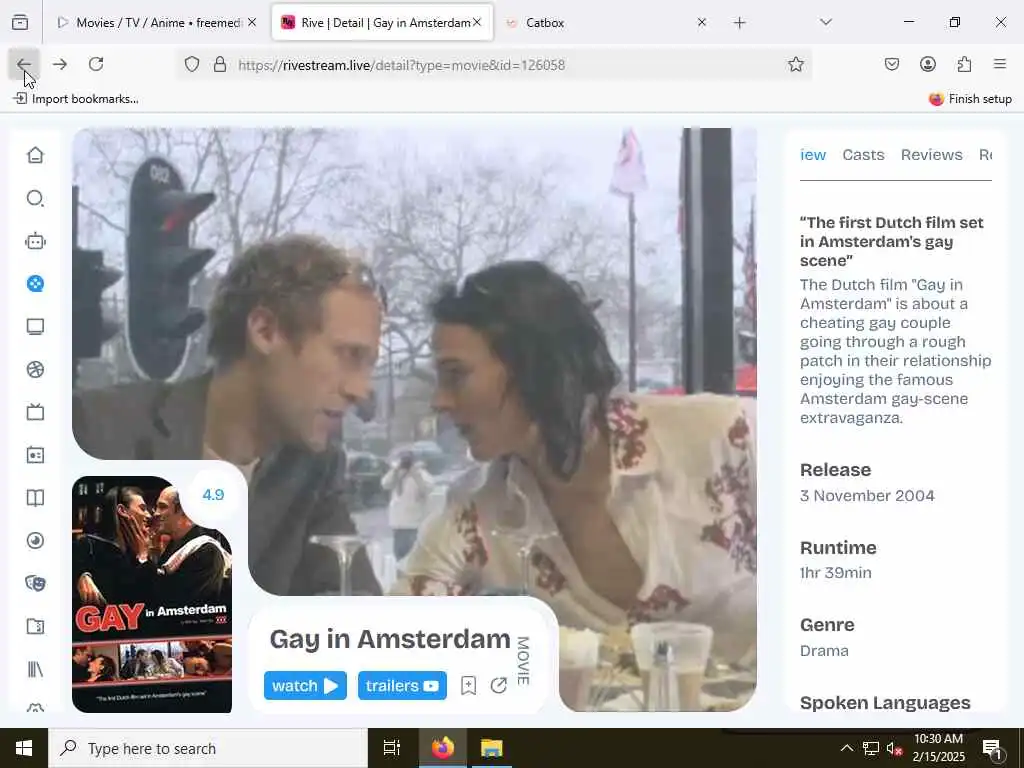This screenshot has height=768, width=1024.
Task: Bookmark this page with the star
Action: [x=795, y=65]
